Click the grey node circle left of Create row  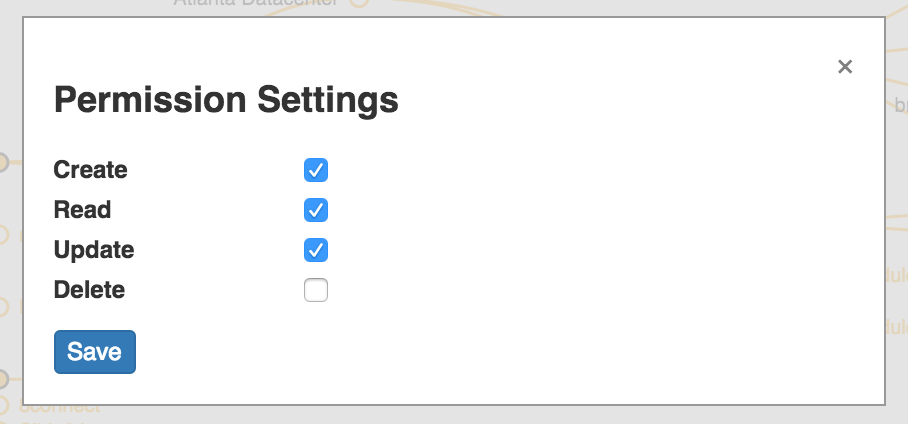pyautogui.click(x=3, y=162)
